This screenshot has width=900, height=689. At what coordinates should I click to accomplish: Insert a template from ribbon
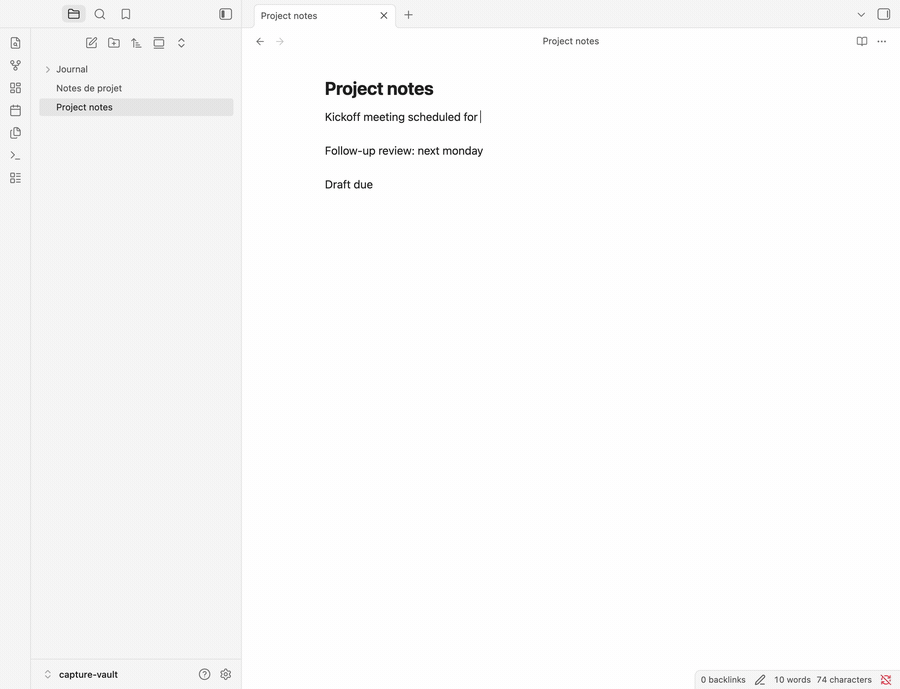coord(15,133)
